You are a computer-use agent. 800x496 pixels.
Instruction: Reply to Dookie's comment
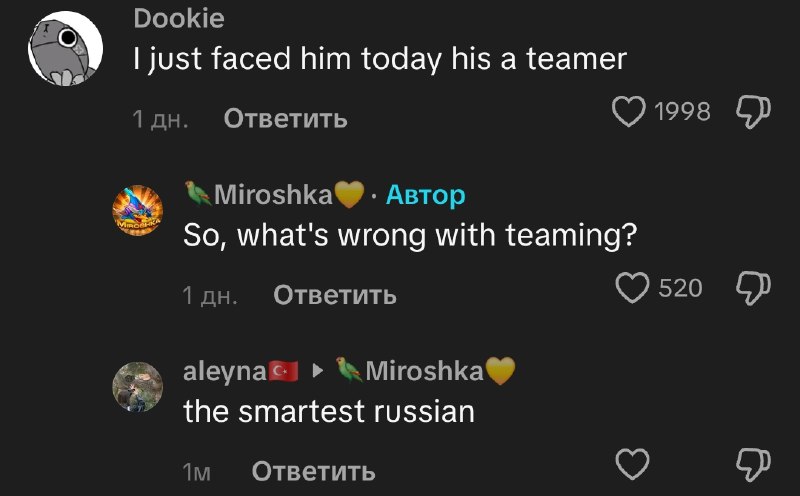pyautogui.click(x=285, y=119)
